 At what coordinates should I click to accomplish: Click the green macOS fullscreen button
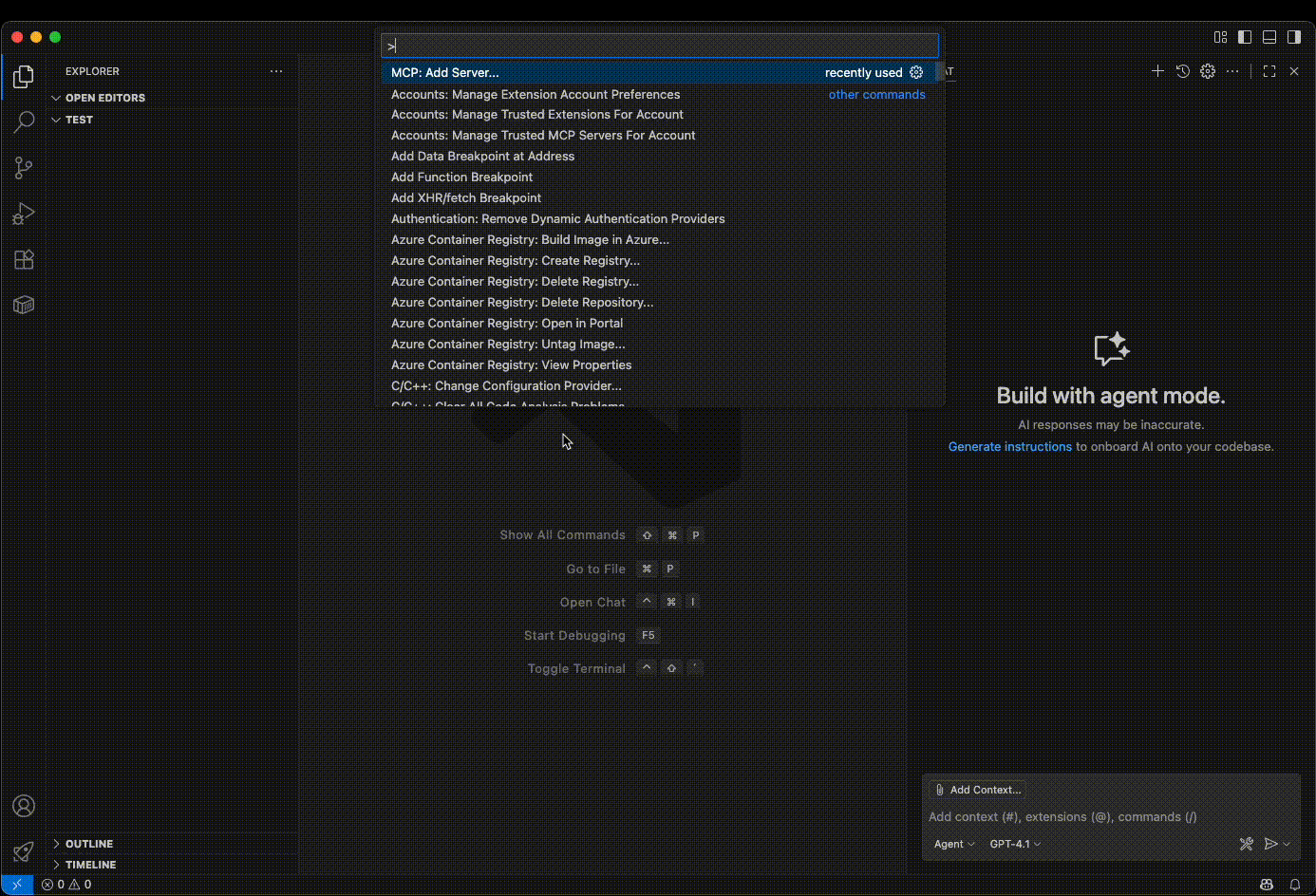(55, 37)
